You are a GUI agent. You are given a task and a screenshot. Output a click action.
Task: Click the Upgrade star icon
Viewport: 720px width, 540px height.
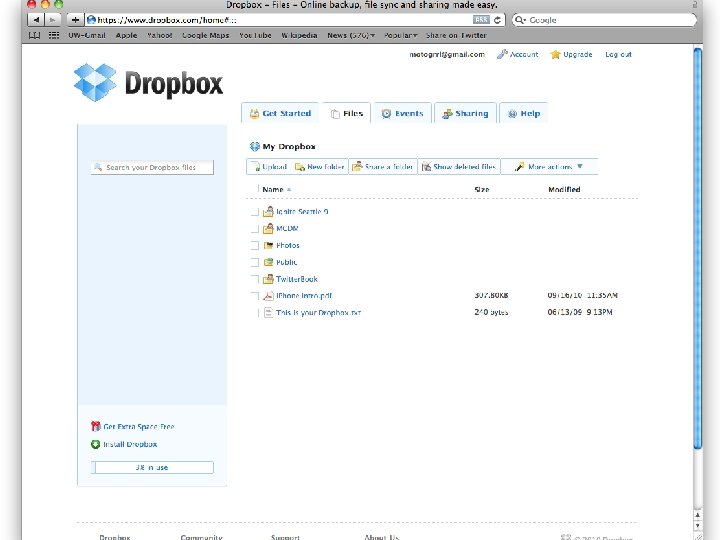[556, 54]
